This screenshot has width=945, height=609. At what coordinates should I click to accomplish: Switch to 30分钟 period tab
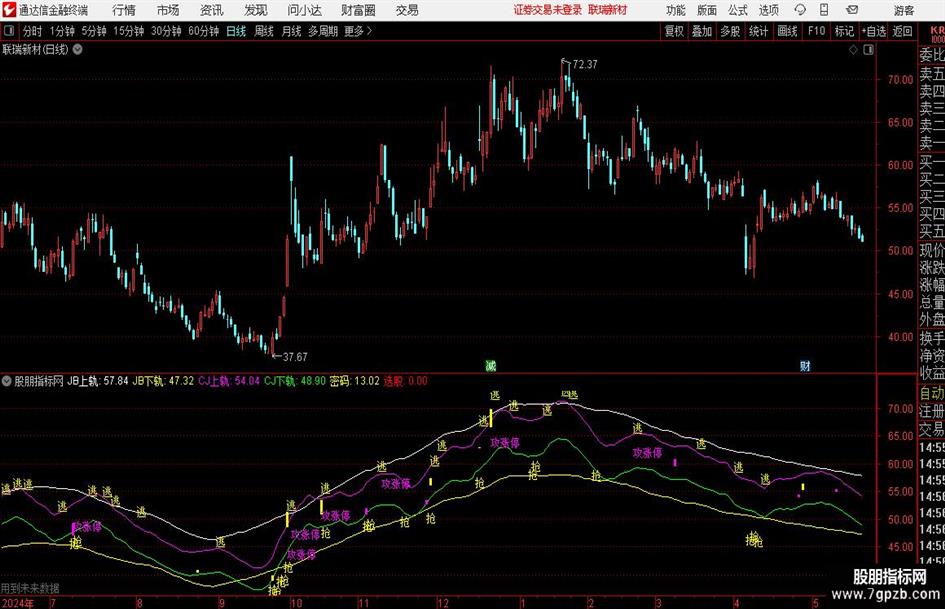(x=166, y=31)
